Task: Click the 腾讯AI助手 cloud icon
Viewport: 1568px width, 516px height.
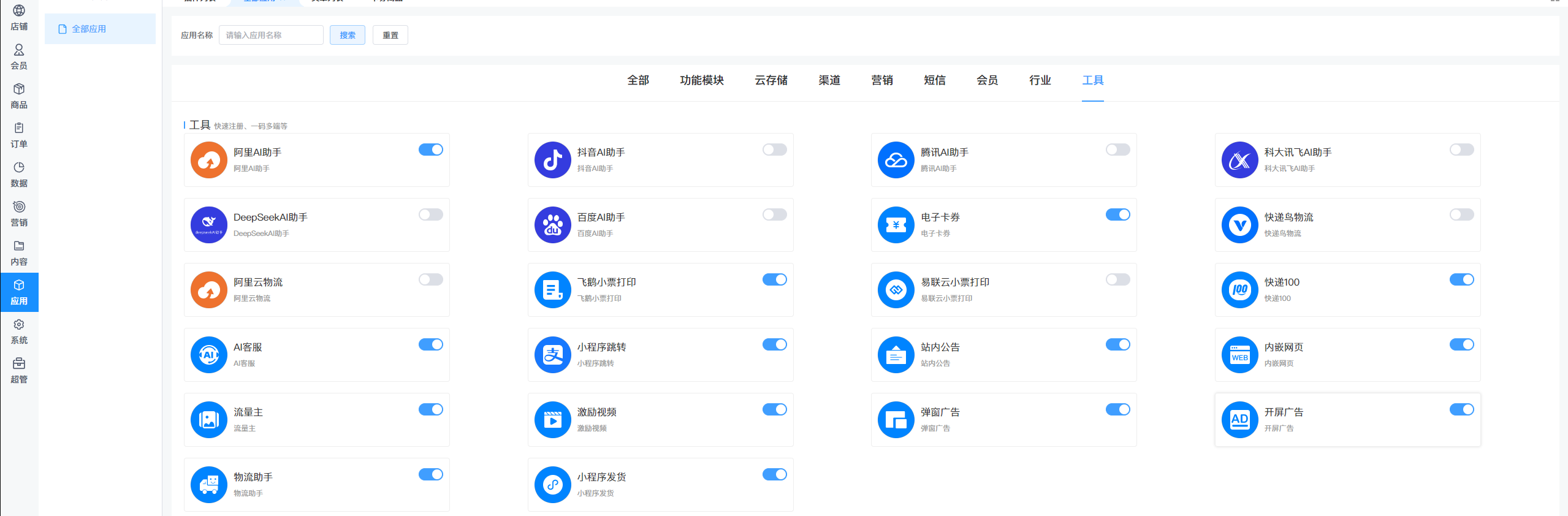Action: pyautogui.click(x=896, y=160)
